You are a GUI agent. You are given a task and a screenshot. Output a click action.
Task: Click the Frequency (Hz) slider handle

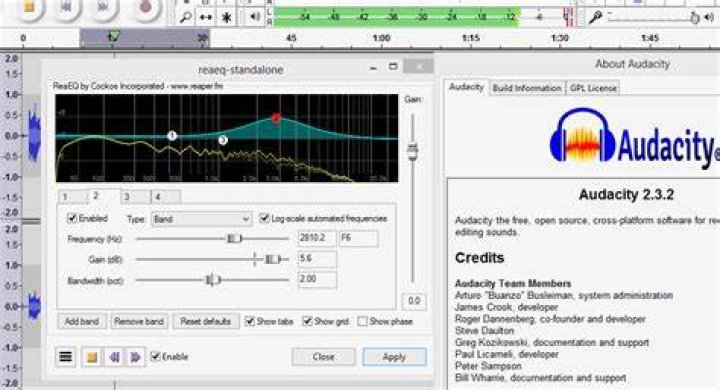point(234,238)
